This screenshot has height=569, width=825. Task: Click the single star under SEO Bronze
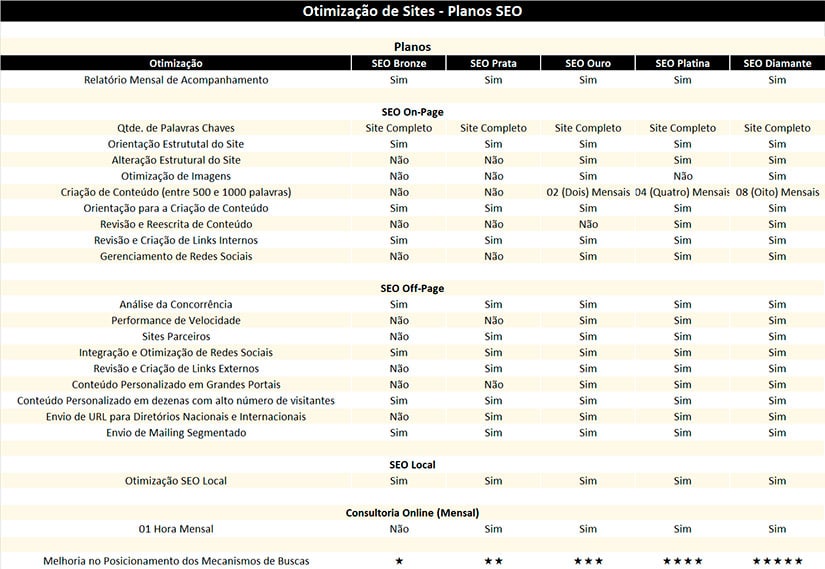point(399,561)
